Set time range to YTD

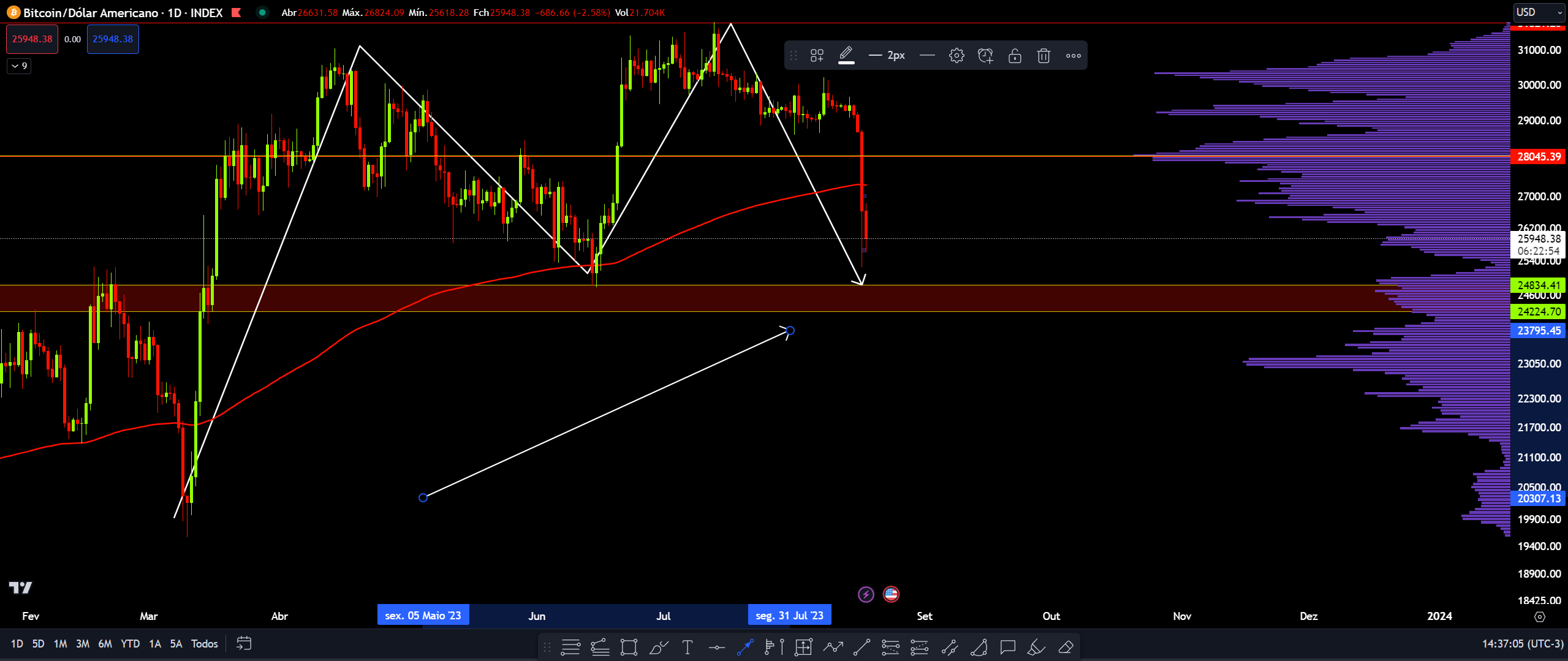tap(130, 644)
